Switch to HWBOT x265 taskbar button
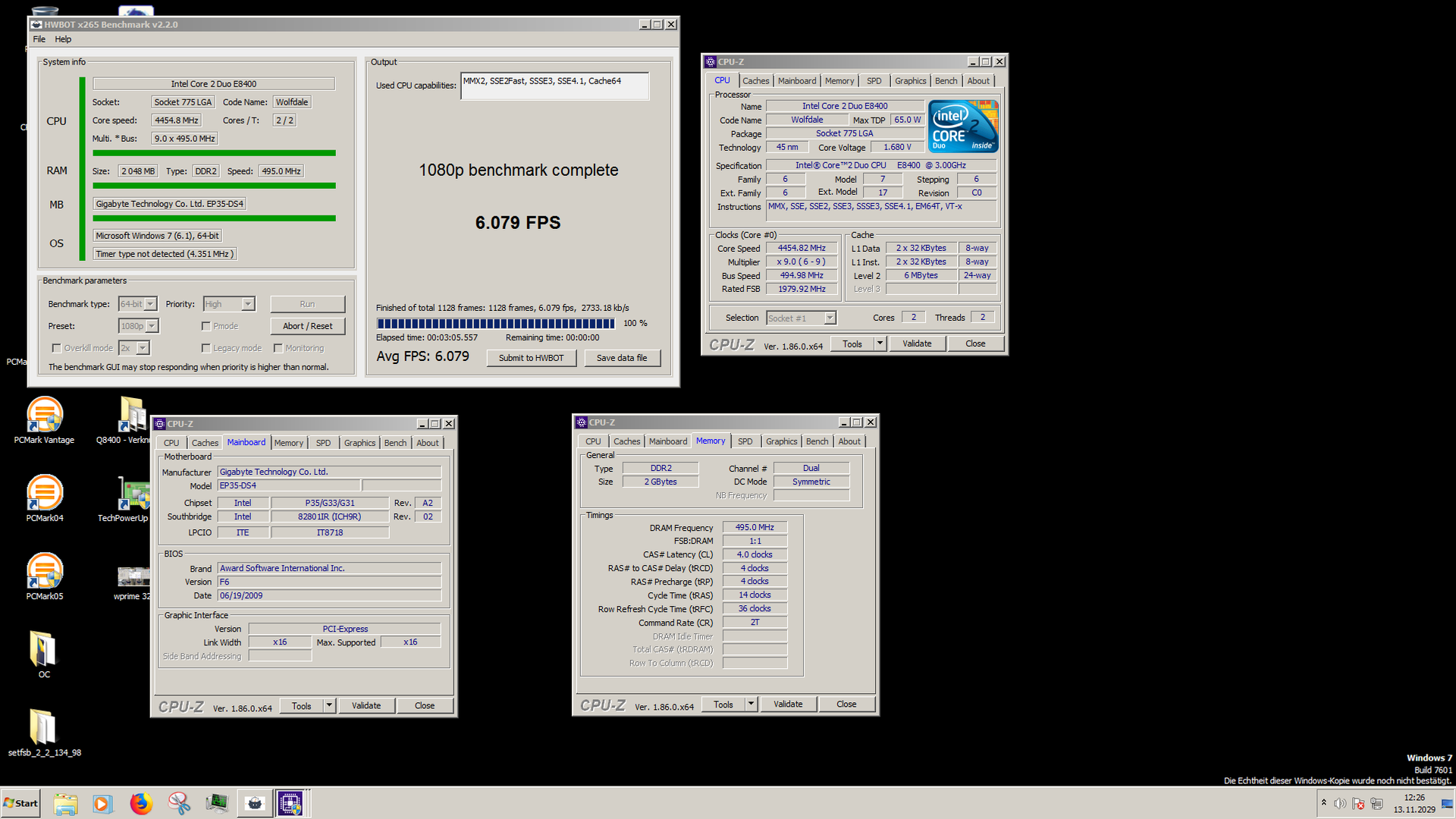Image resolution: width=1456 pixels, height=819 pixels. coord(255,803)
